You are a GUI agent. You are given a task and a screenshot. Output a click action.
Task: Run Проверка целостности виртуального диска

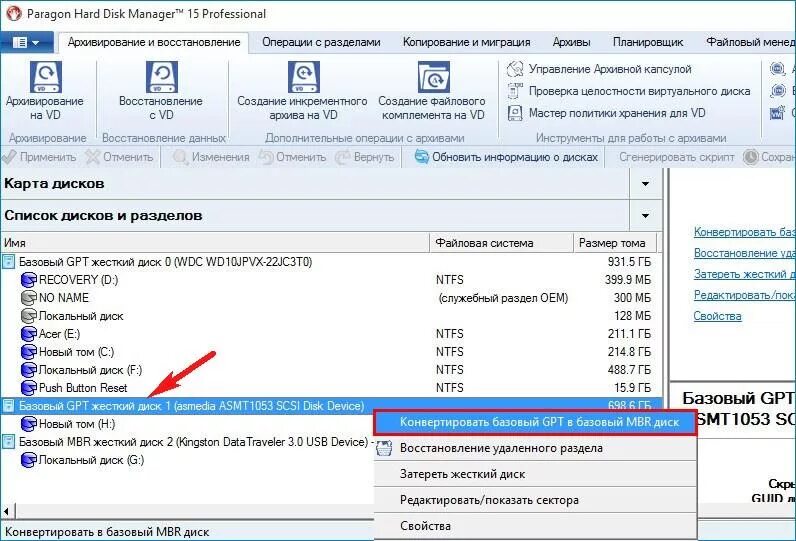[x=628, y=91]
